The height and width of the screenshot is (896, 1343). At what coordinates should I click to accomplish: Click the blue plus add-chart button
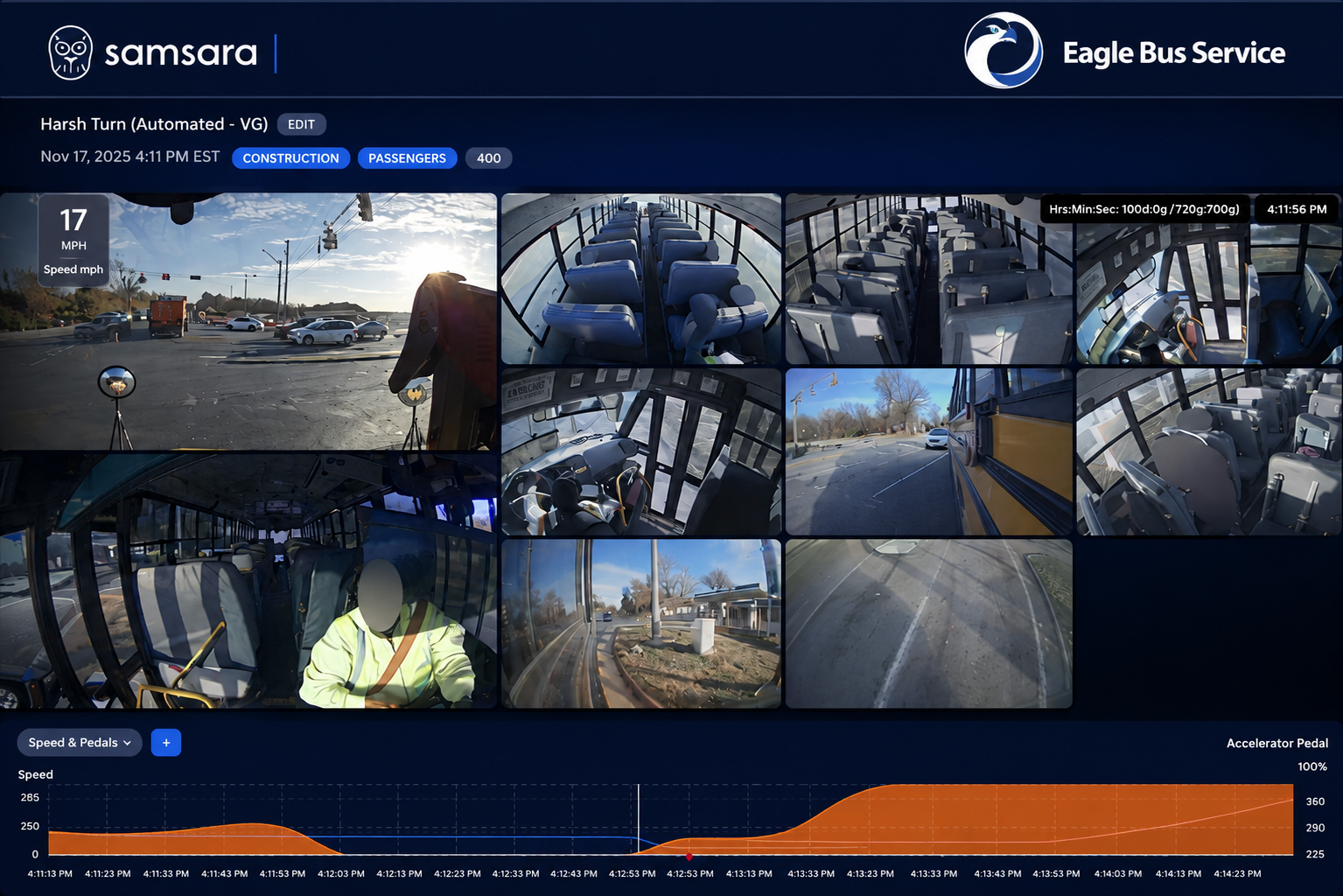[166, 743]
